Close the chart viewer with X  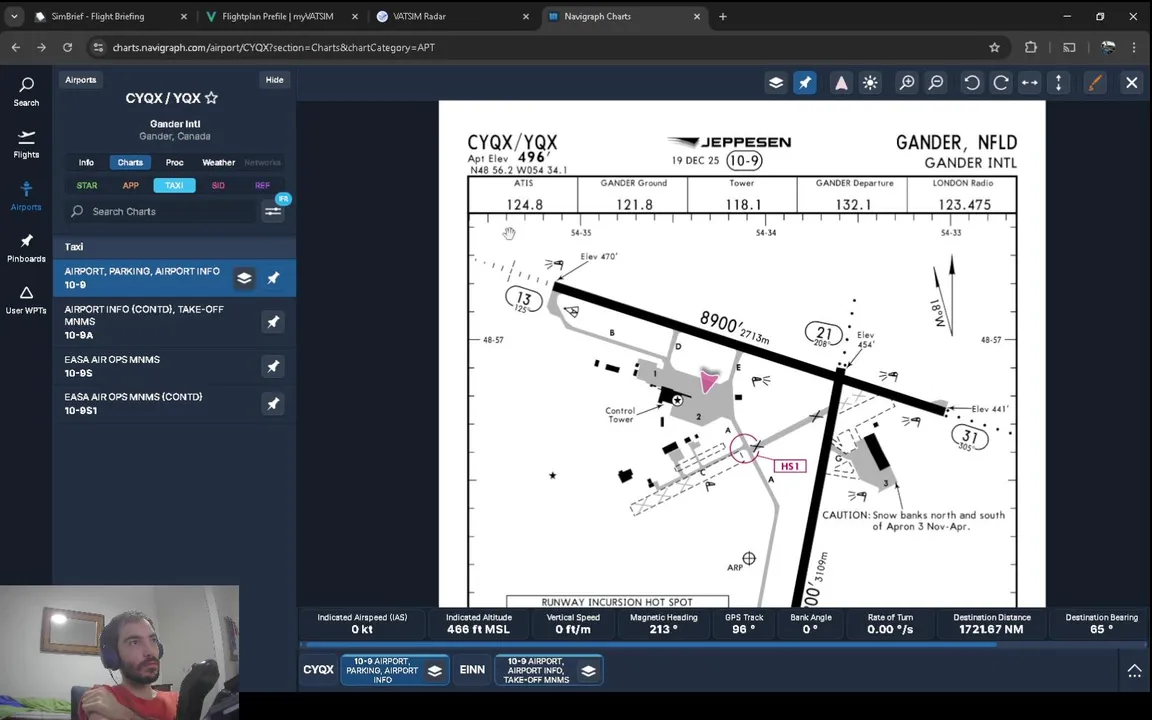(1131, 83)
